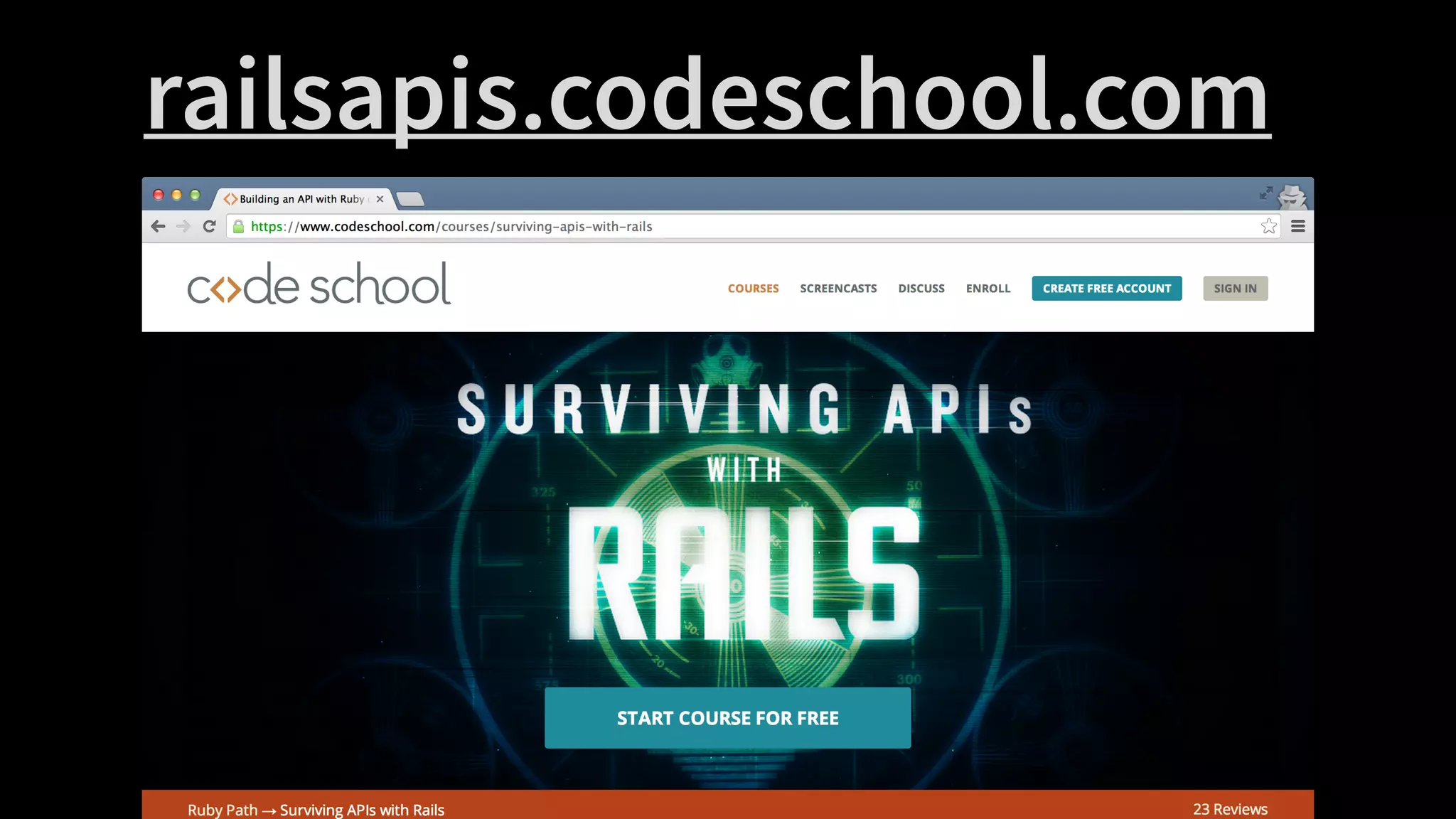Viewport: 1456px width, 819px height.
Task: Click the browser back arrow
Action: point(158,226)
